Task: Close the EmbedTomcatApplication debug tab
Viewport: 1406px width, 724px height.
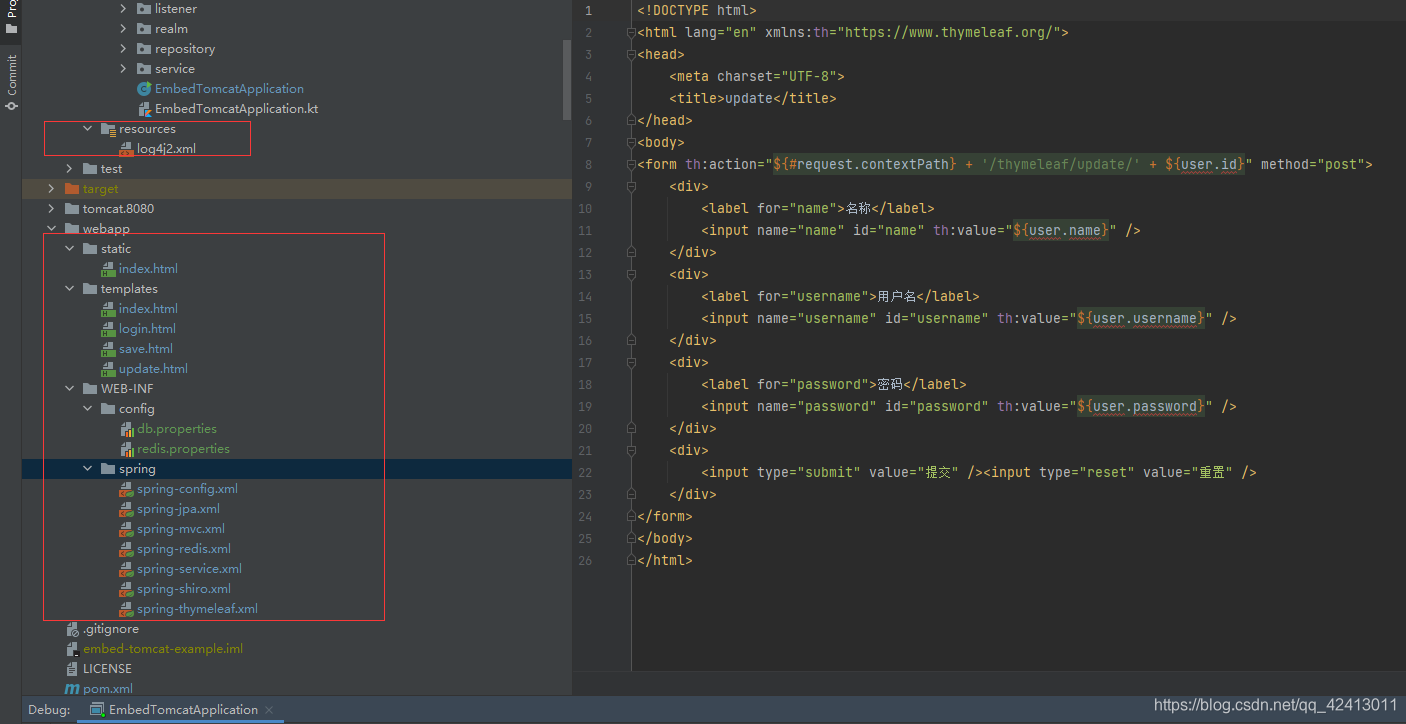Action: click(x=270, y=710)
